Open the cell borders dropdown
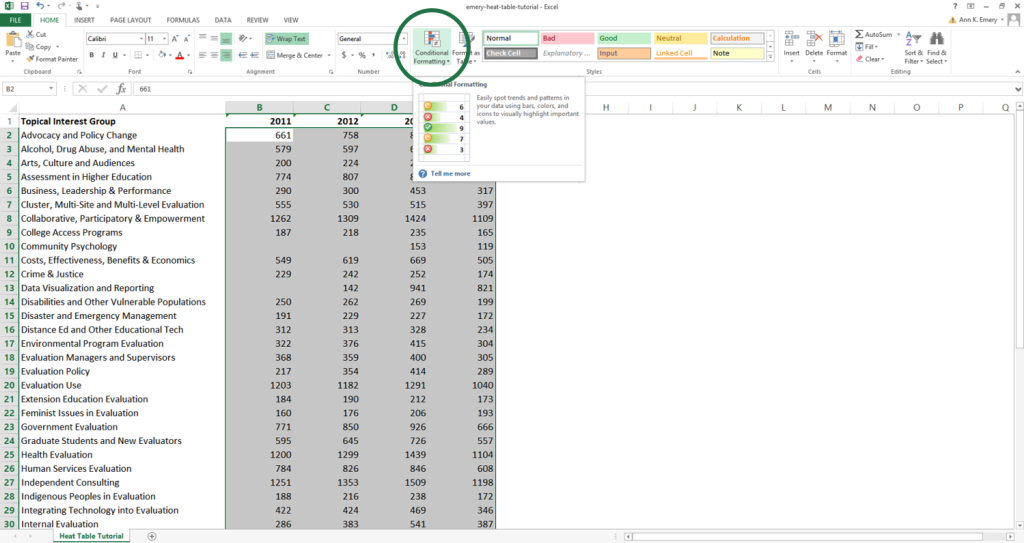 coord(147,56)
